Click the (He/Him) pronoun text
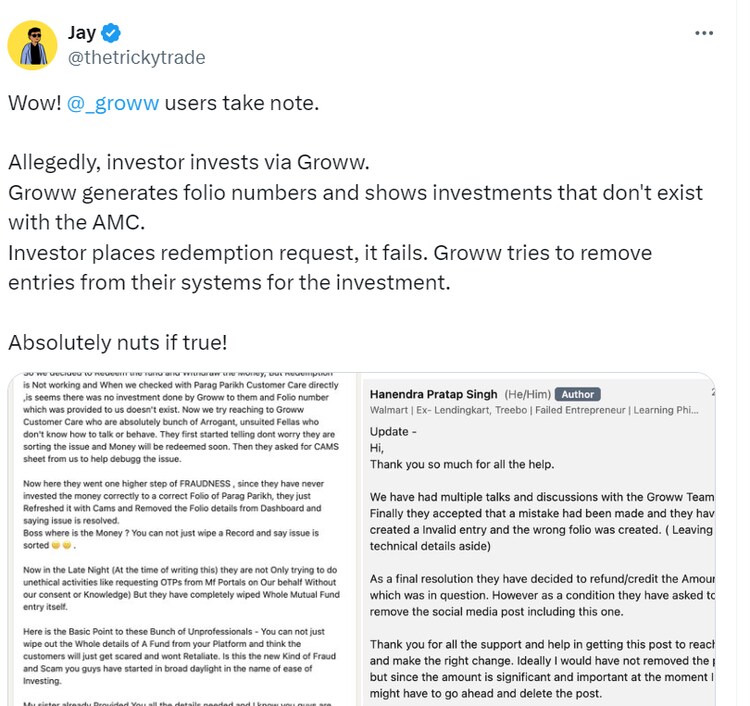 point(528,394)
